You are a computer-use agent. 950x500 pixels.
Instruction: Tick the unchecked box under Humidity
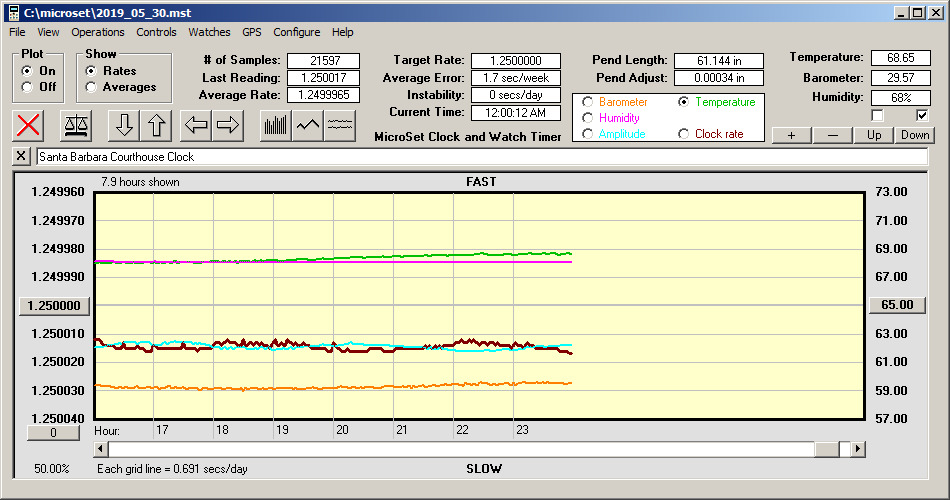(x=877, y=115)
